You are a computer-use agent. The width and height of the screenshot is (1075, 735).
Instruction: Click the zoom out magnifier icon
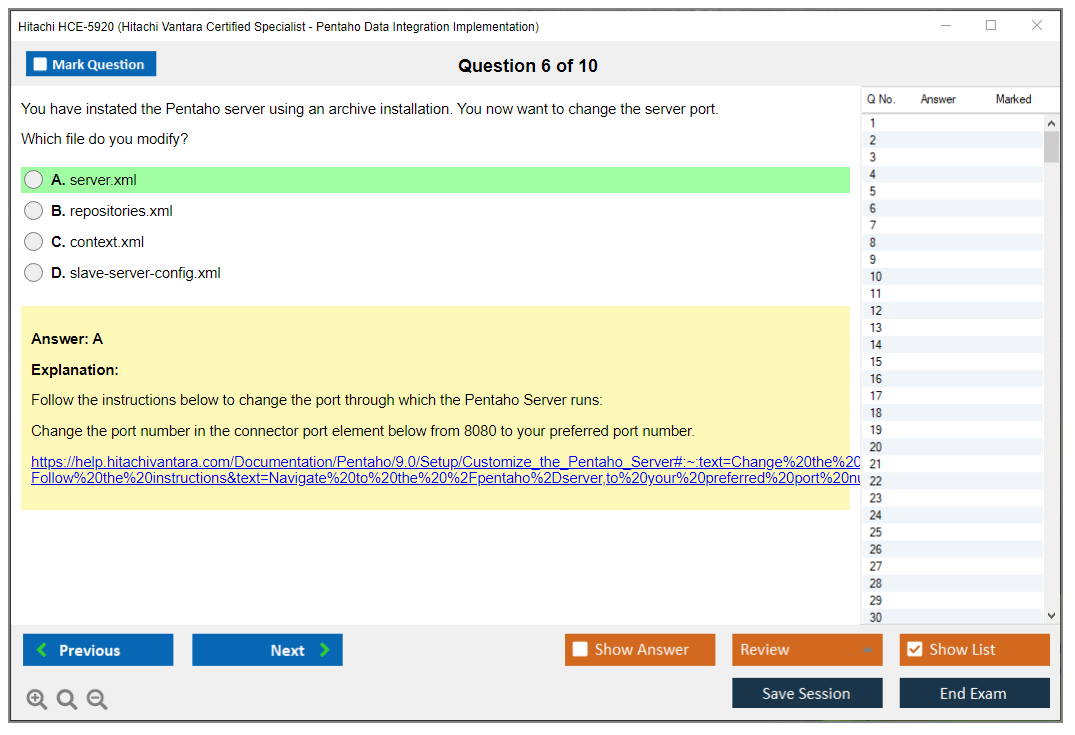tap(97, 700)
